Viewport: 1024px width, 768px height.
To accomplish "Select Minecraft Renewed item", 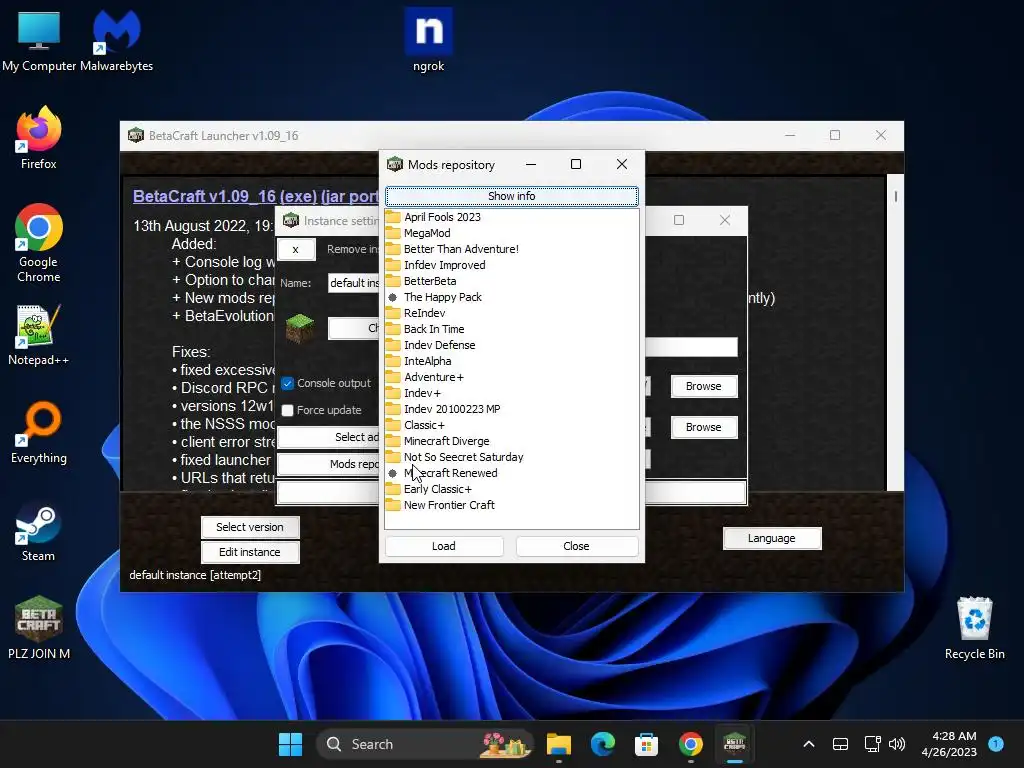I will [451, 473].
